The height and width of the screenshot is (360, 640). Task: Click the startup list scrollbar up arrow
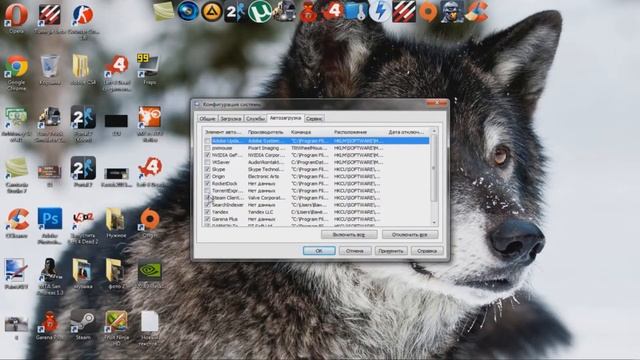click(434, 131)
